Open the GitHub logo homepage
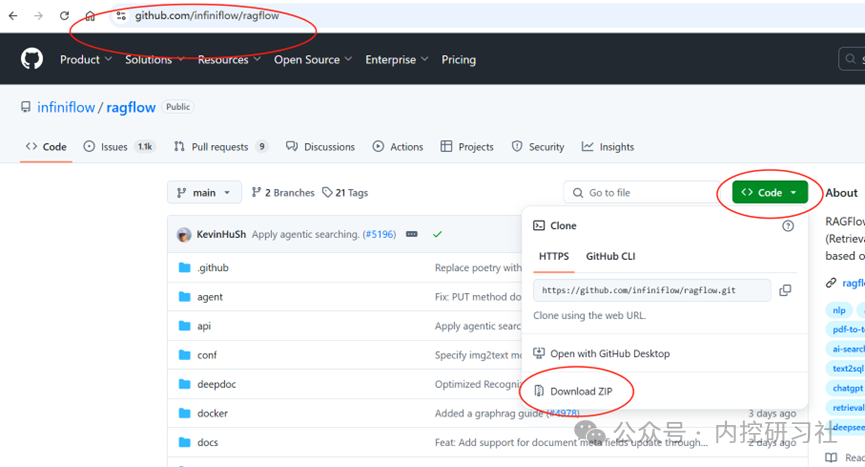 point(31,59)
